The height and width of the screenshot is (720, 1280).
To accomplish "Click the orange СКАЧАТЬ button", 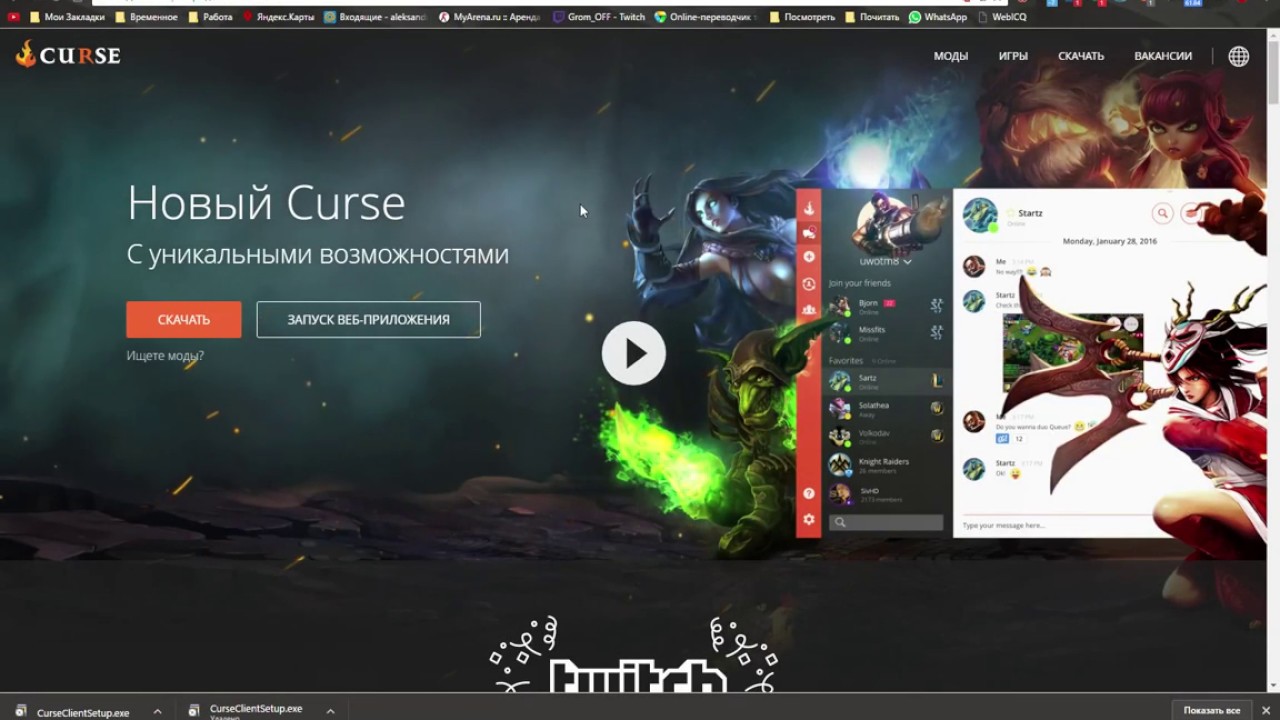I will pos(184,320).
